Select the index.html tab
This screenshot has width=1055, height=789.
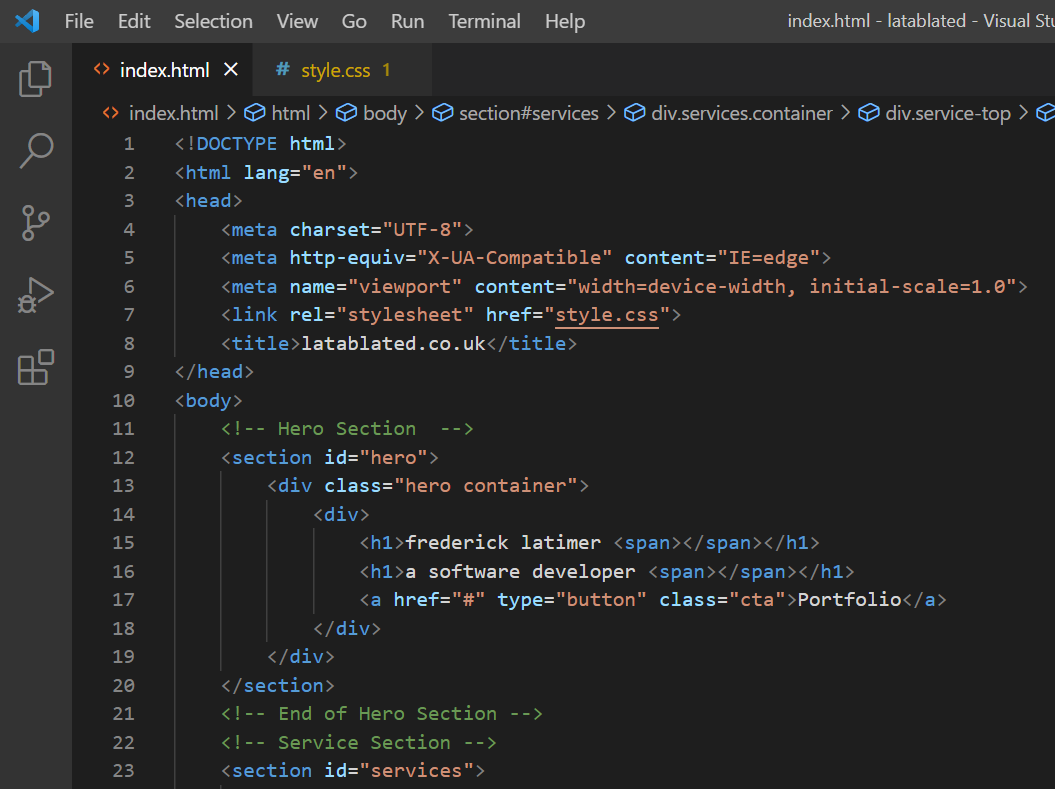click(x=164, y=70)
